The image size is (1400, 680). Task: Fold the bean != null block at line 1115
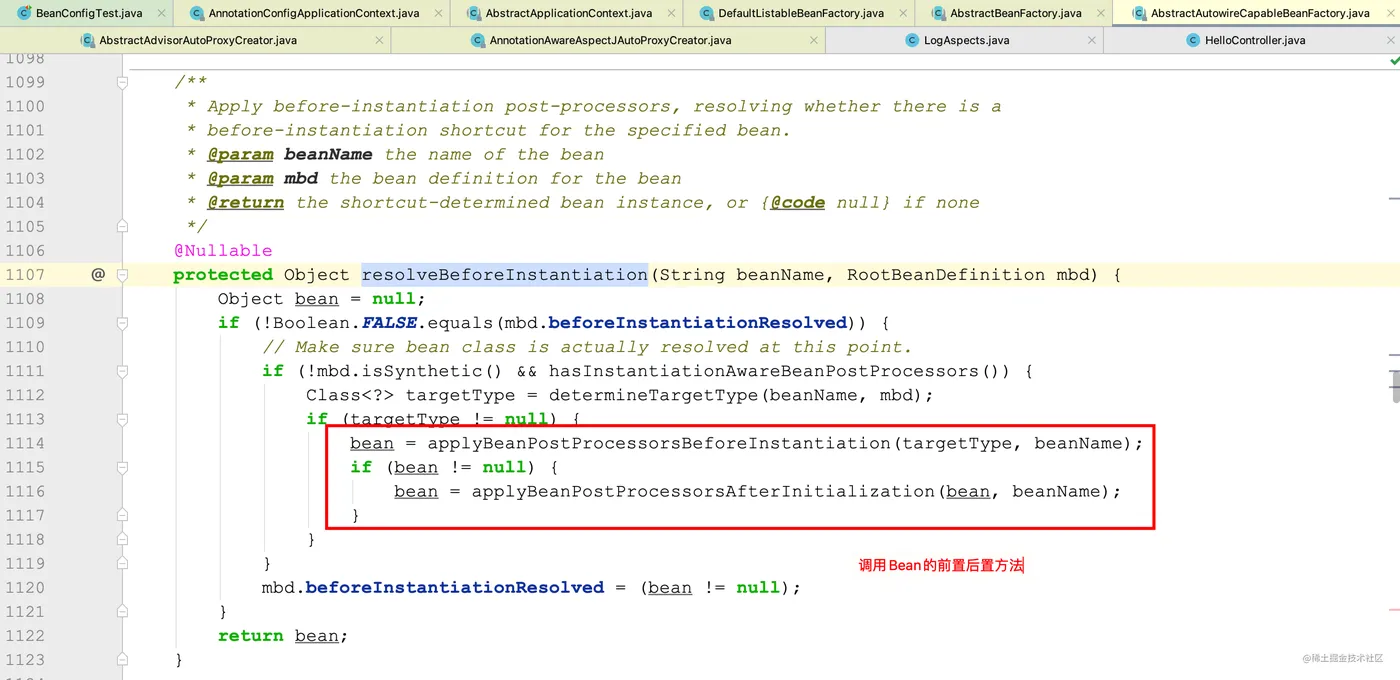tap(122, 466)
